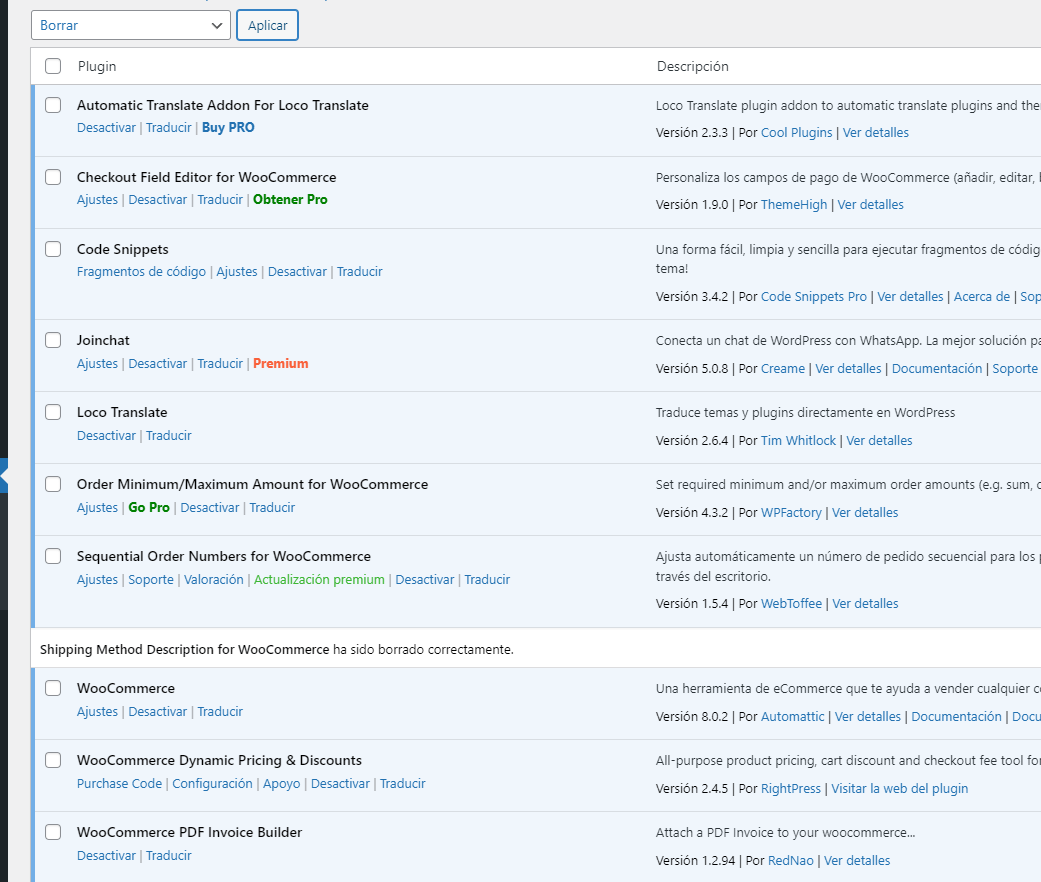This screenshot has width=1041, height=882.
Task: Visit the WPFactory author link
Action: pos(791,512)
